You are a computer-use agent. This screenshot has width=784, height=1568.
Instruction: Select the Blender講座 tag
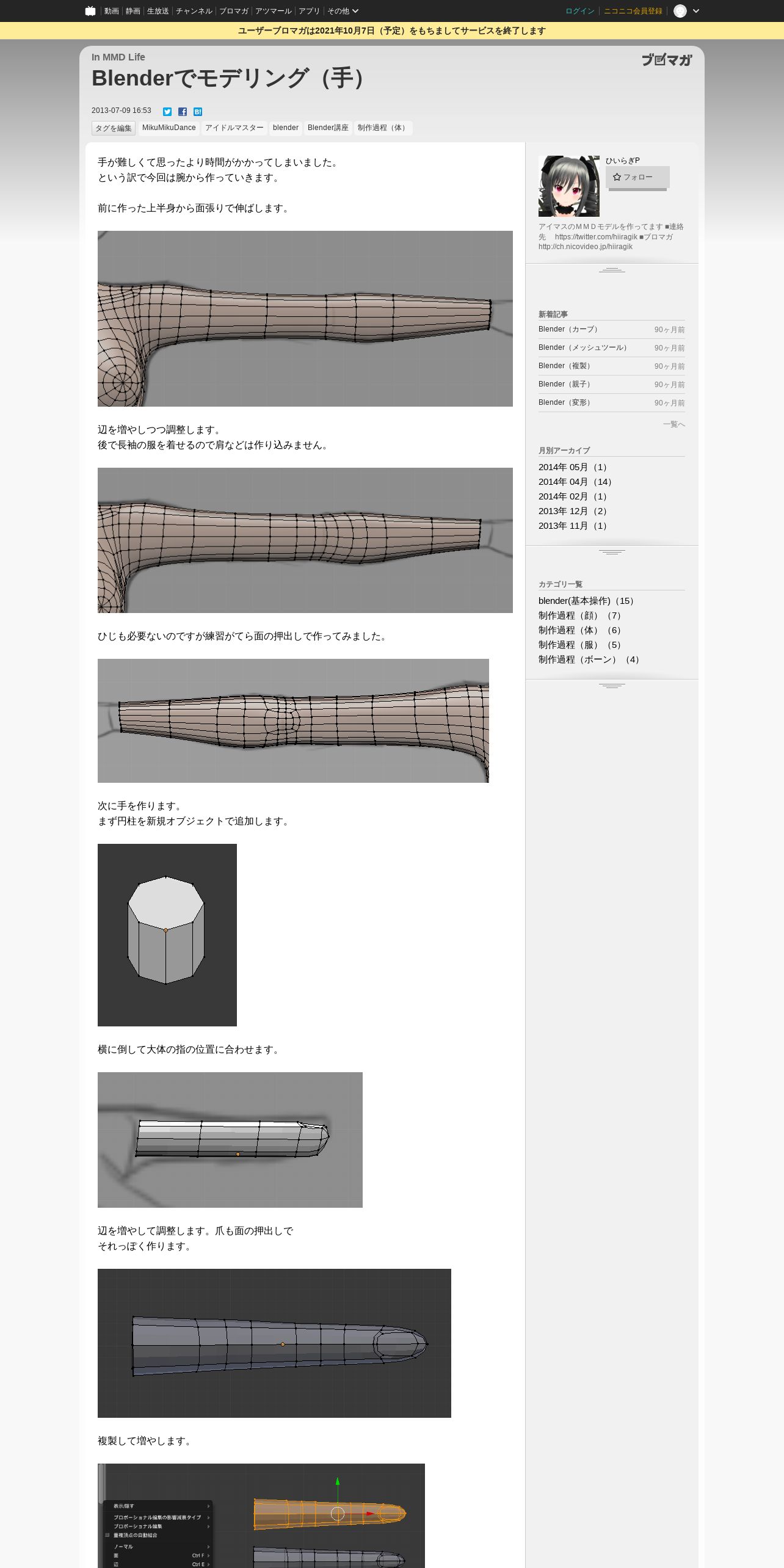coord(328,128)
